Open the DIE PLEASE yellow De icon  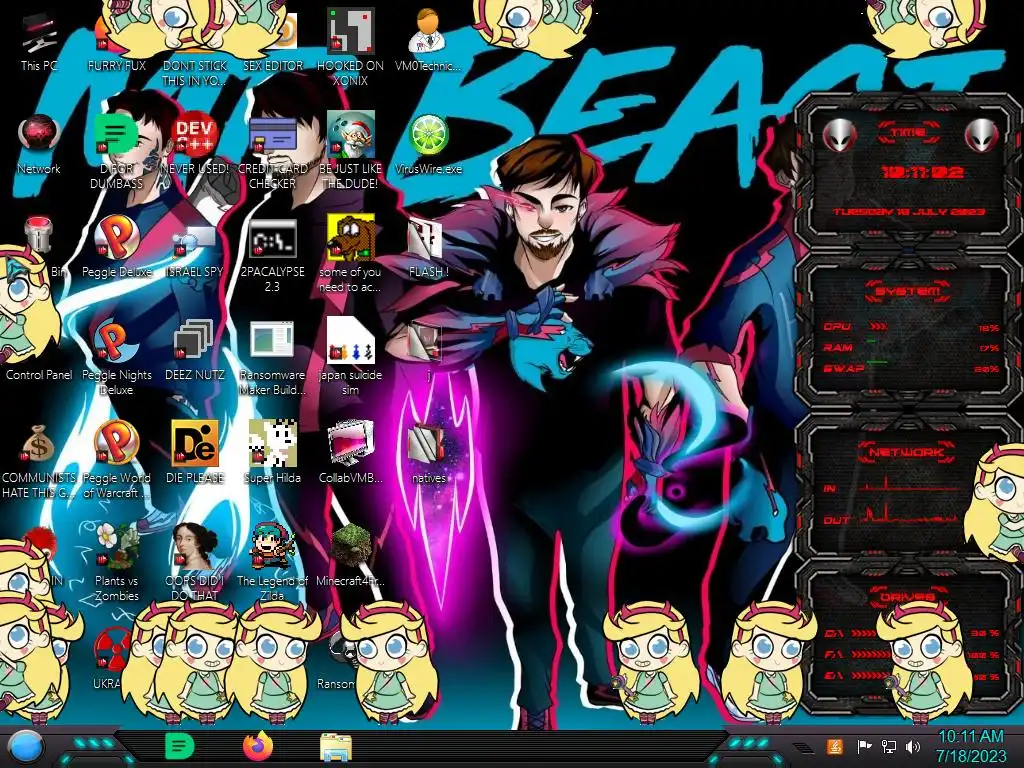click(x=195, y=452)
